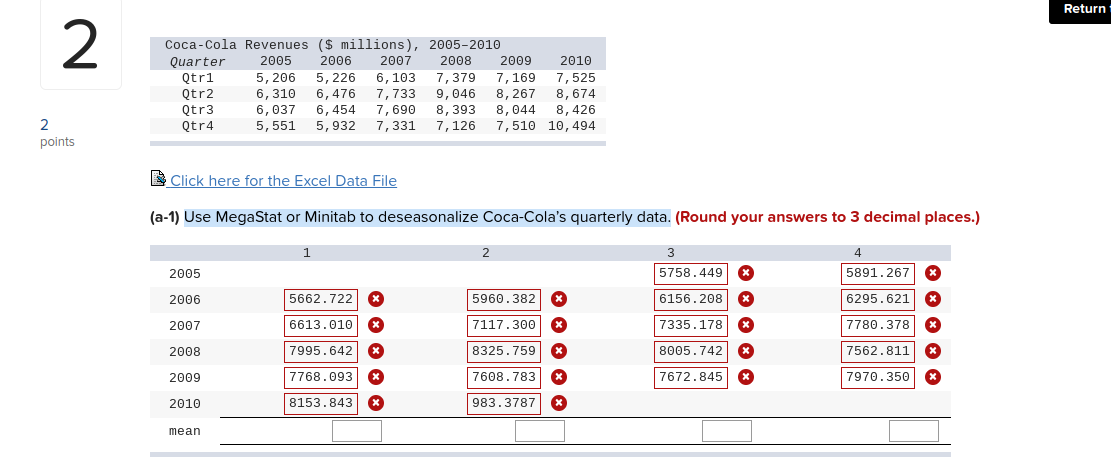1111x469 pixels.
Task: Click the red X icon beside 7117.300
Action: tap(559, 325)
